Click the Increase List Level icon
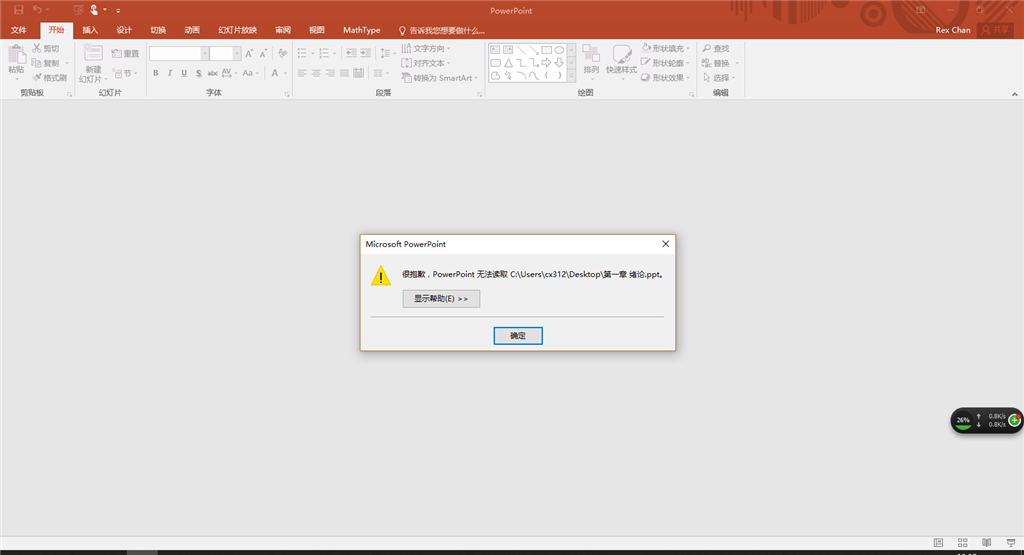The width and height of the screenshot is (1024, 555). click(x=365, y=54)
